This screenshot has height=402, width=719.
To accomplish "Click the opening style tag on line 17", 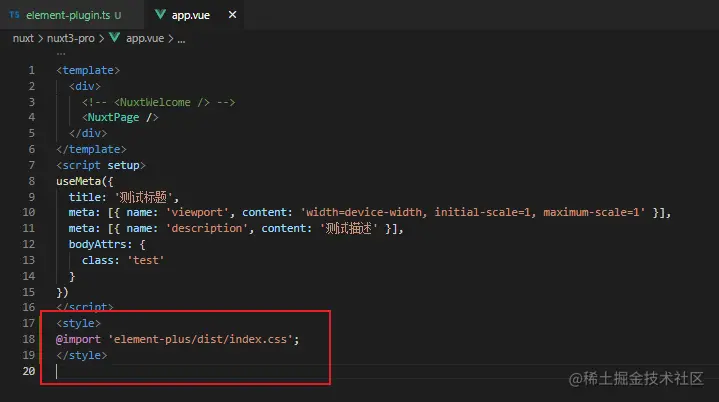I will click(78, 323).
